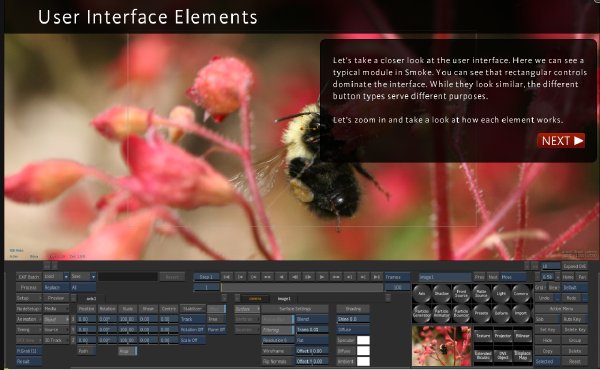Select the Texture surface button
The image size is (600, 370).
point(483,336)
